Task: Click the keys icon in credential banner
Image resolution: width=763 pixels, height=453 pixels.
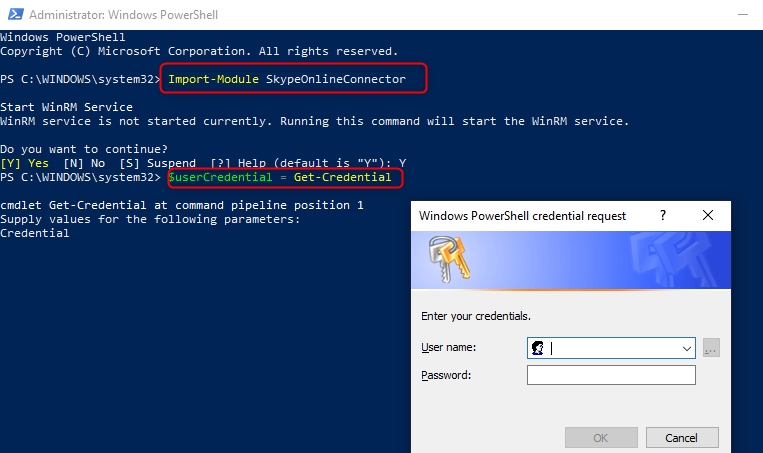Action: [448, 258]
